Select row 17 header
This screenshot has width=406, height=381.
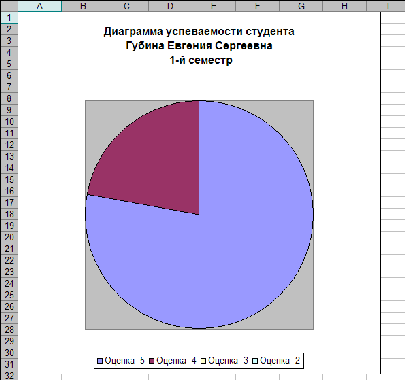point(9,203)
